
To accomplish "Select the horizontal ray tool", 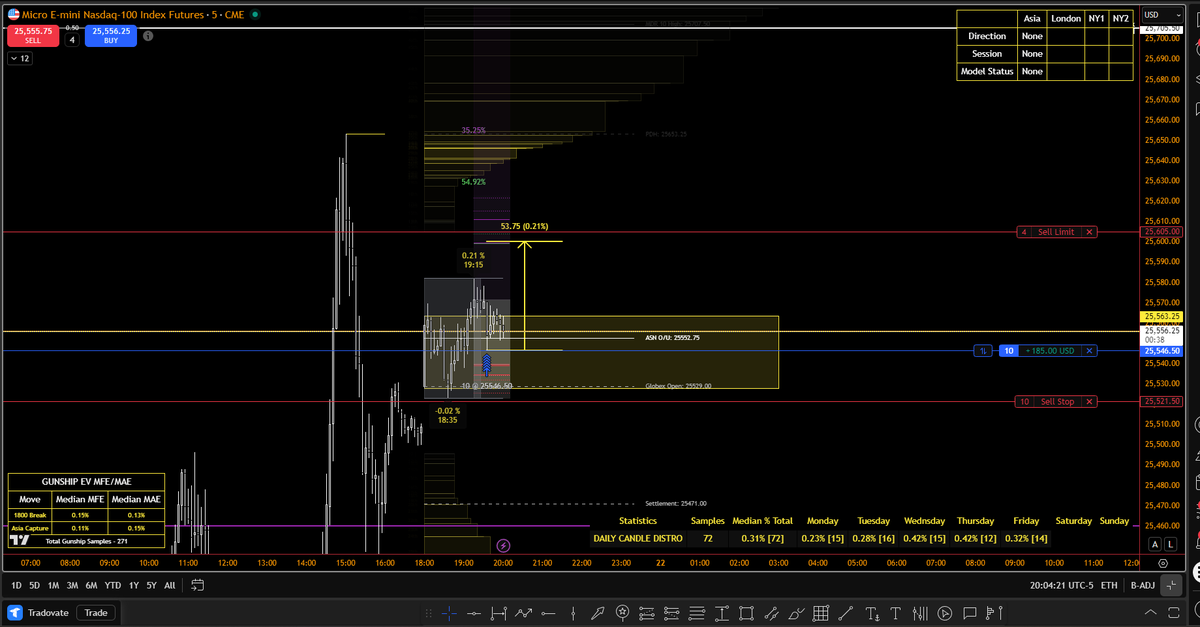I will [548, 613].
